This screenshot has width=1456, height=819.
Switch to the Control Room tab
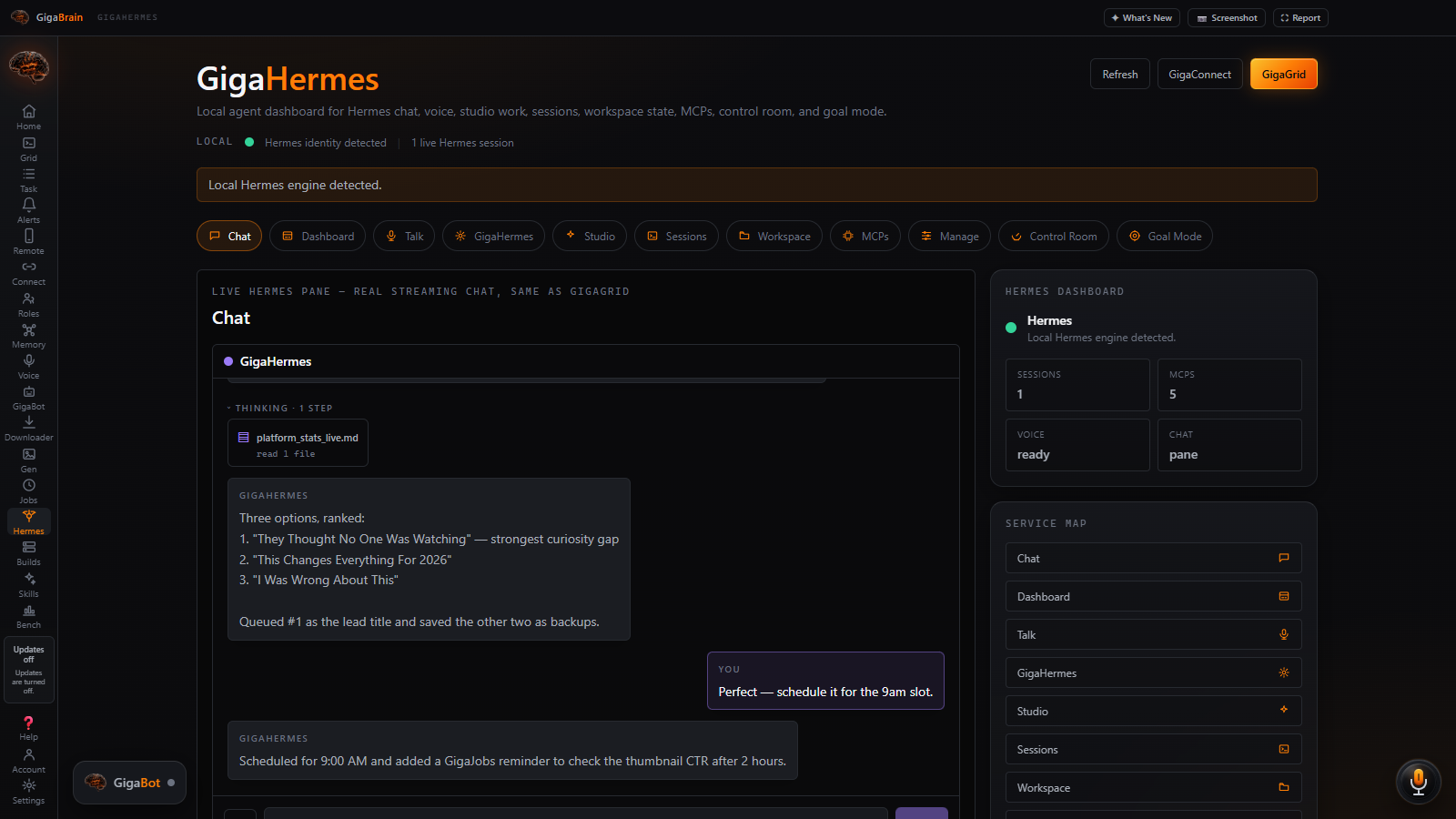pyautogui.click(x=1054, y=236)
